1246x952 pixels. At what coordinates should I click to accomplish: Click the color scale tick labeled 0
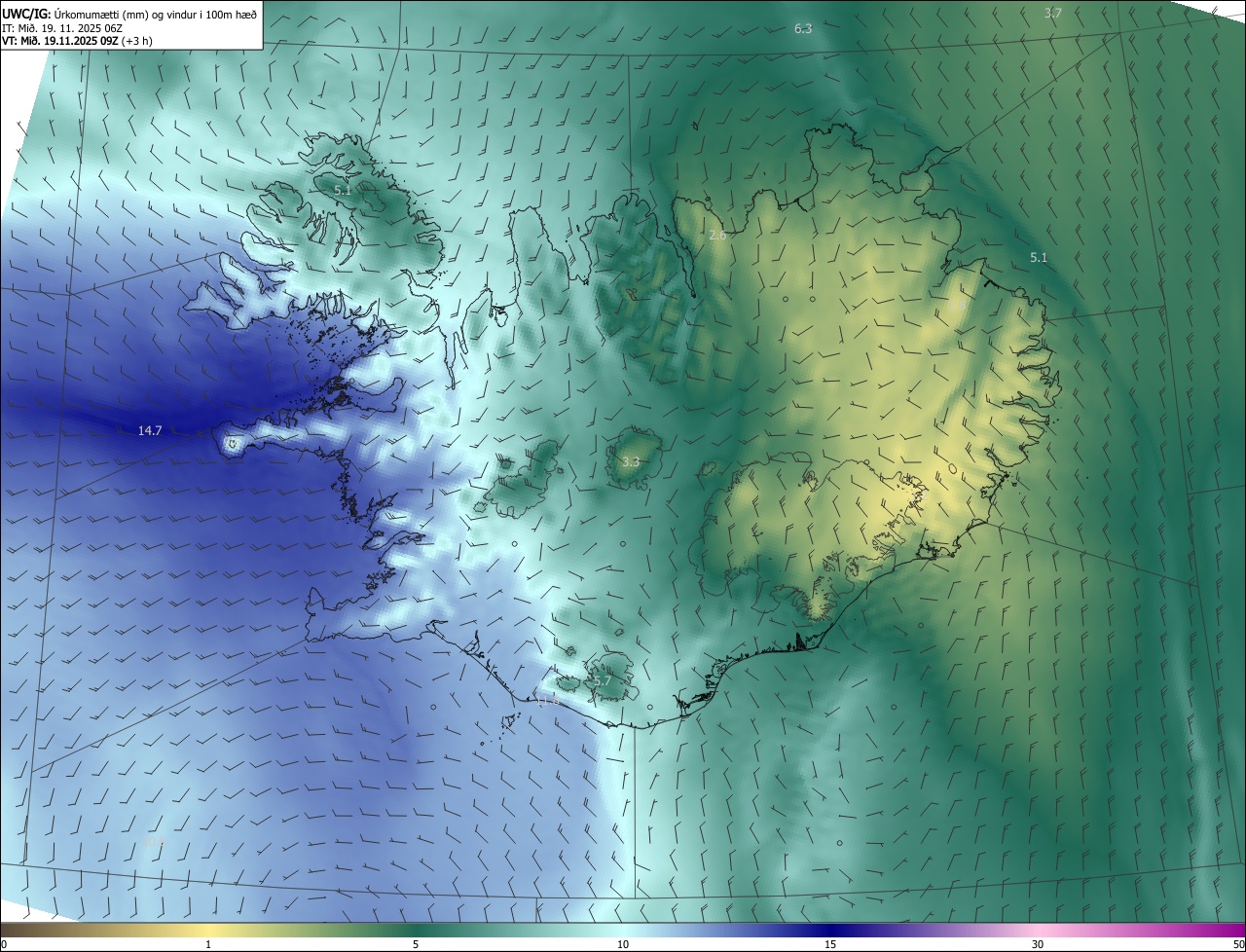(3, 944)
